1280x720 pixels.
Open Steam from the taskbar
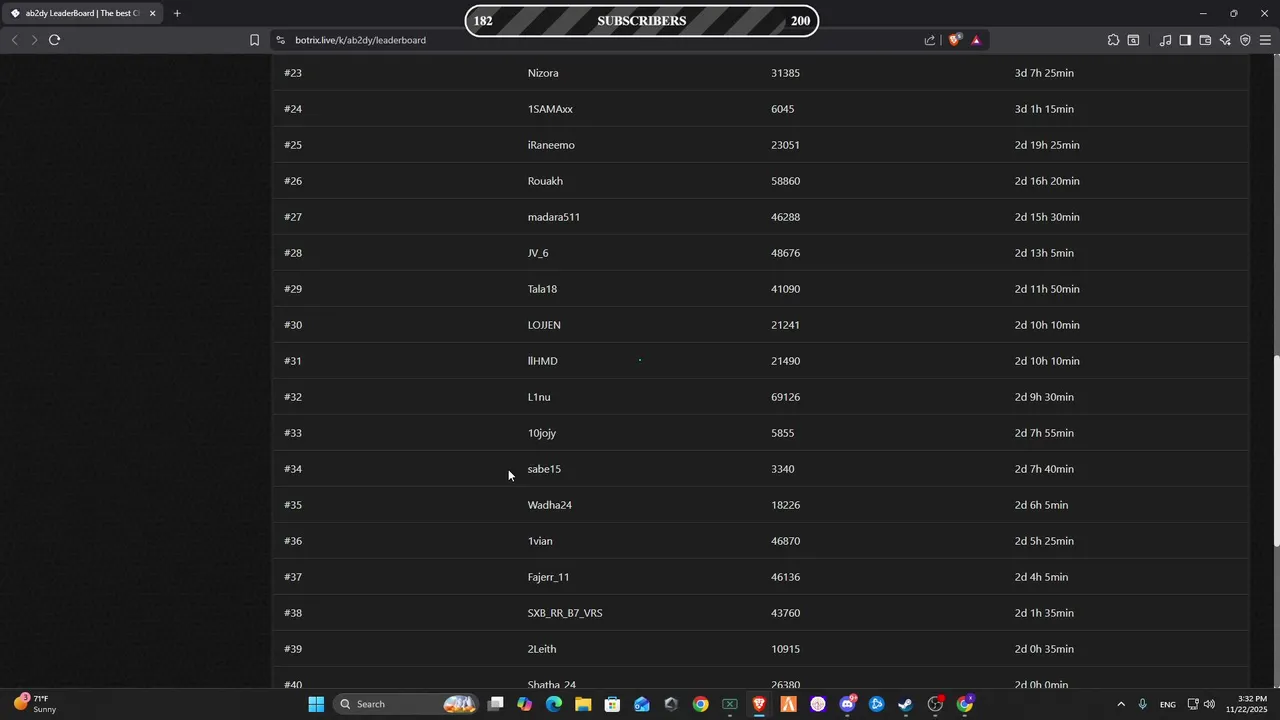[x=906, y=704]
